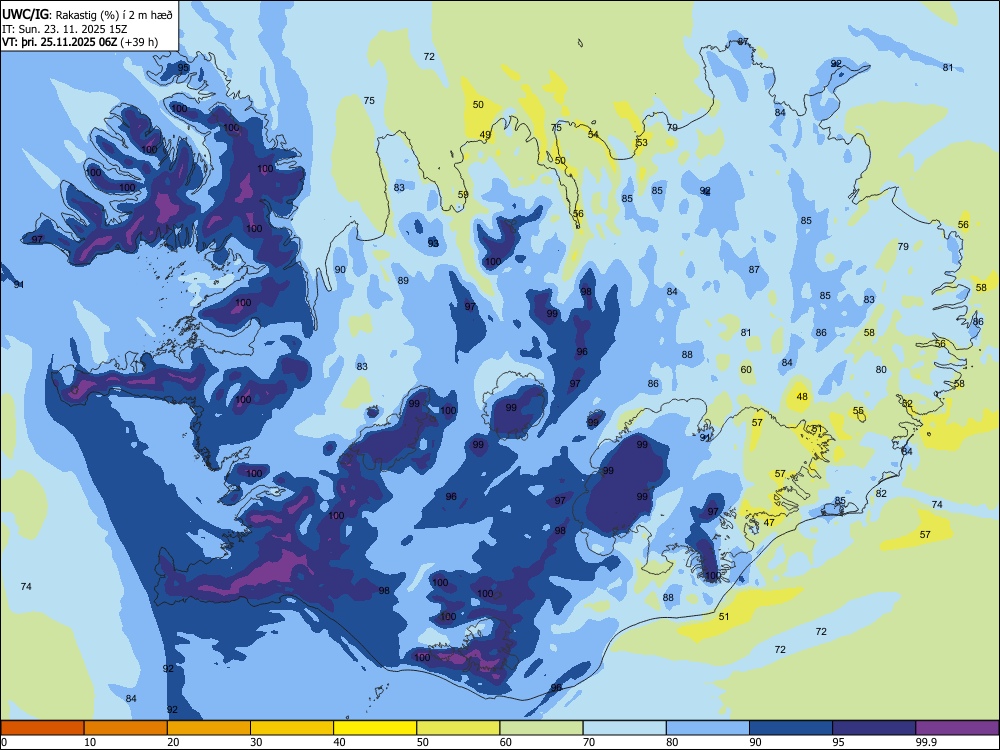Image resolution: width=1000 pixels, height=750 pixels.
Task: Click the map value '95' in the Westfjords
Action: point(183,67)
